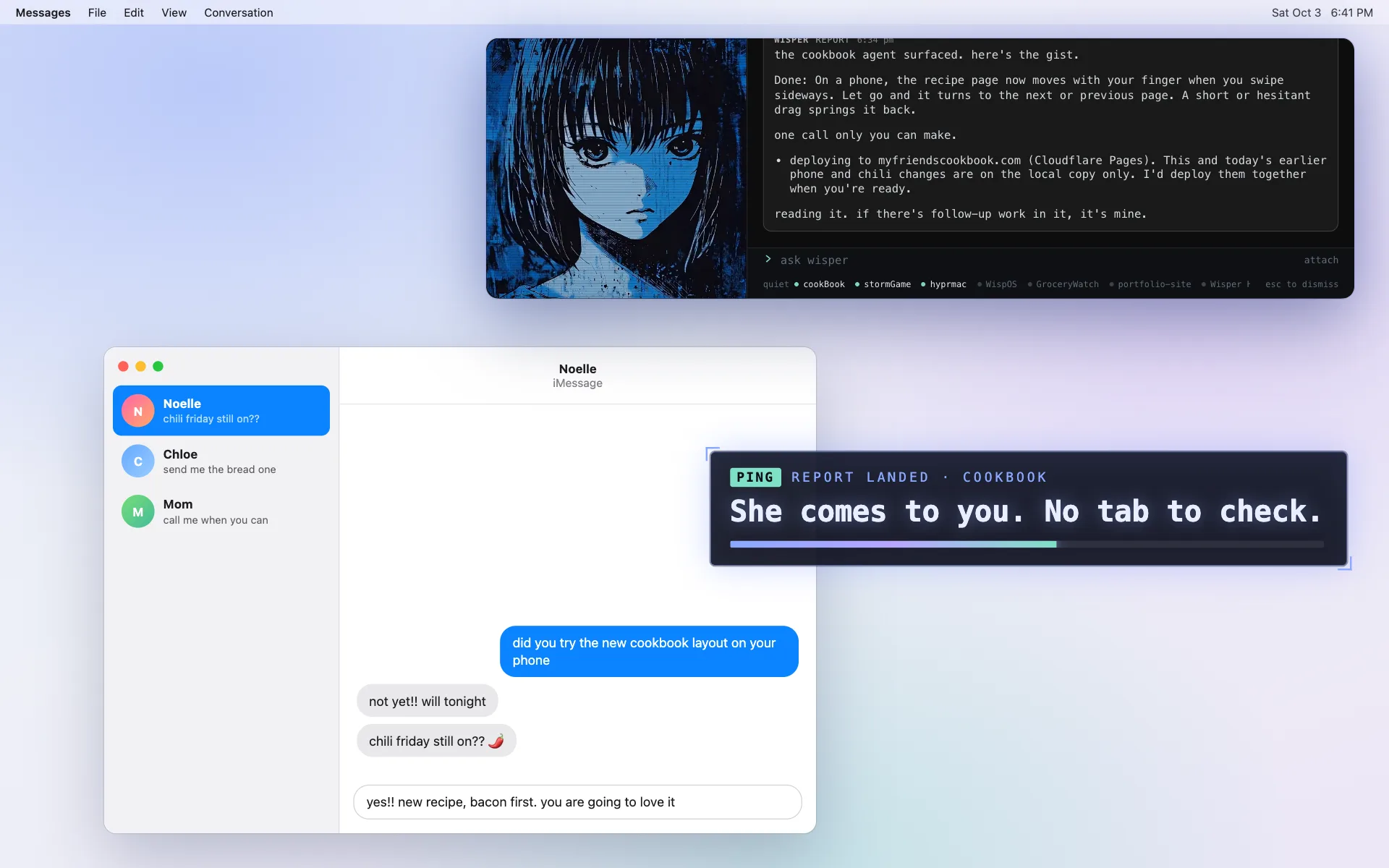Open the View menu
Viewport: 1389px width, 868px height.
coord(174,12)
